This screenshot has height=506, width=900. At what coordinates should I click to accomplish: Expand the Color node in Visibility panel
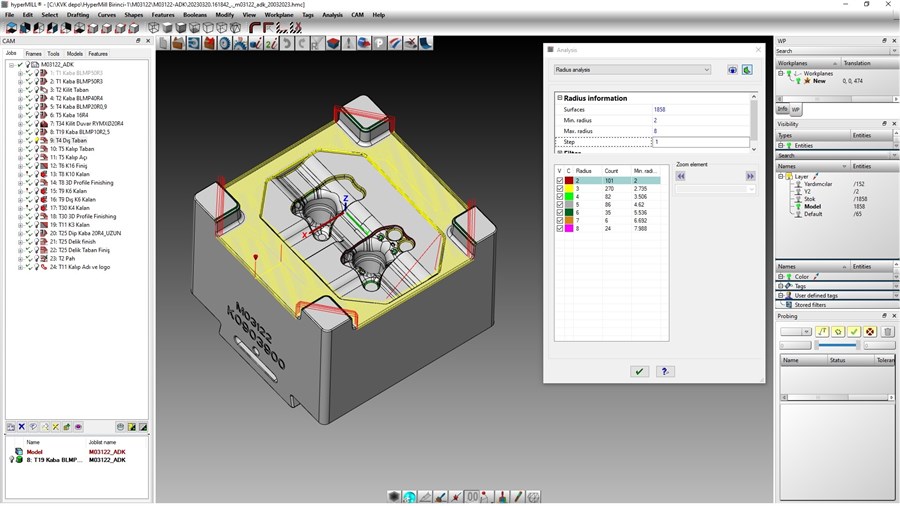[781, 277]
